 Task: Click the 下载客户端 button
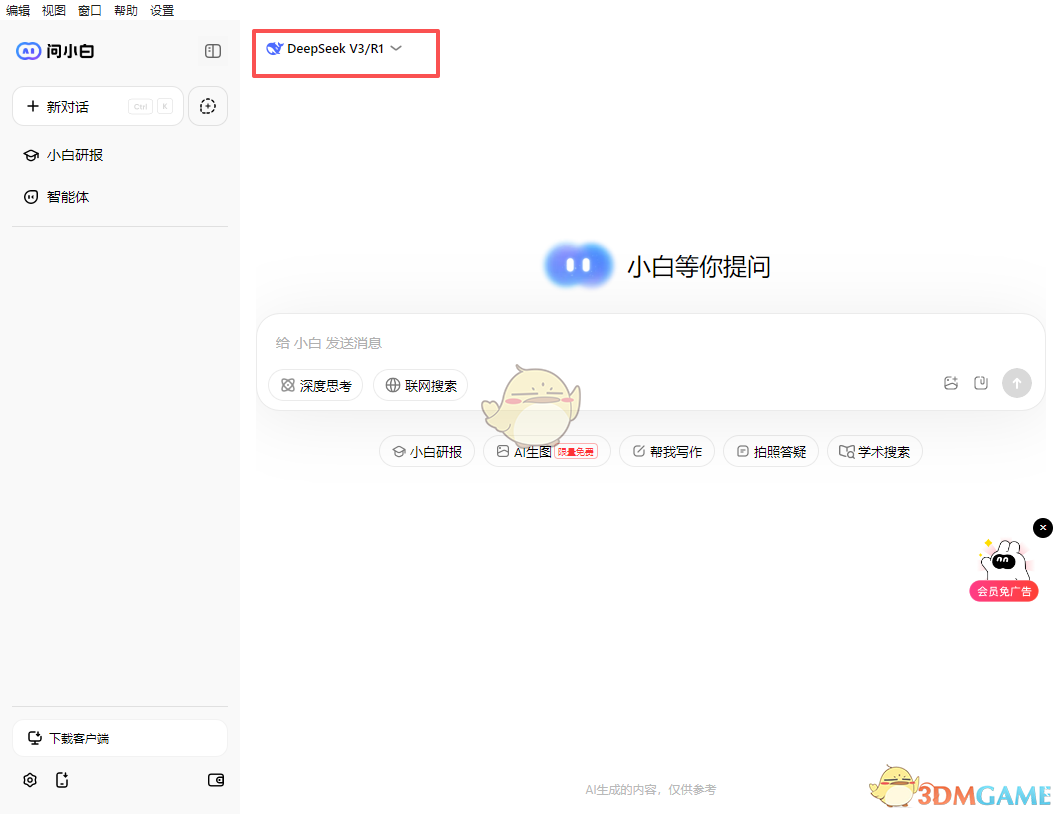click(x=119, y=737)
